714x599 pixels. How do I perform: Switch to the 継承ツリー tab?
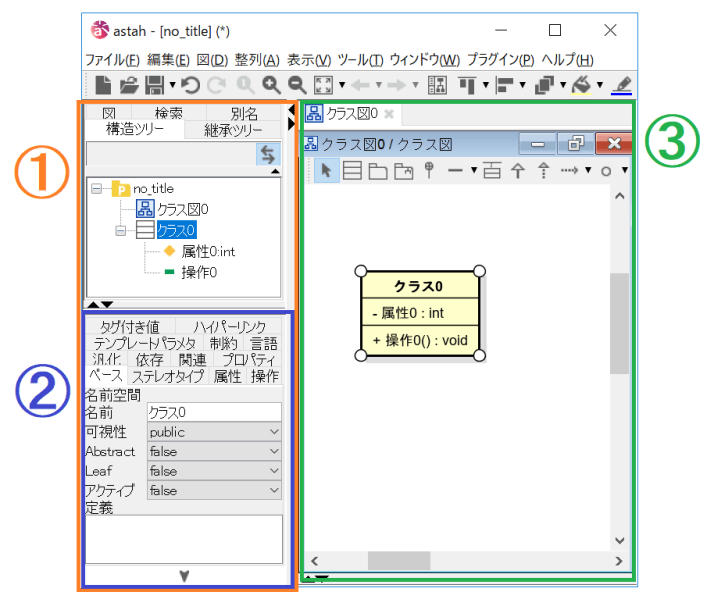click(x=233, y=130)
